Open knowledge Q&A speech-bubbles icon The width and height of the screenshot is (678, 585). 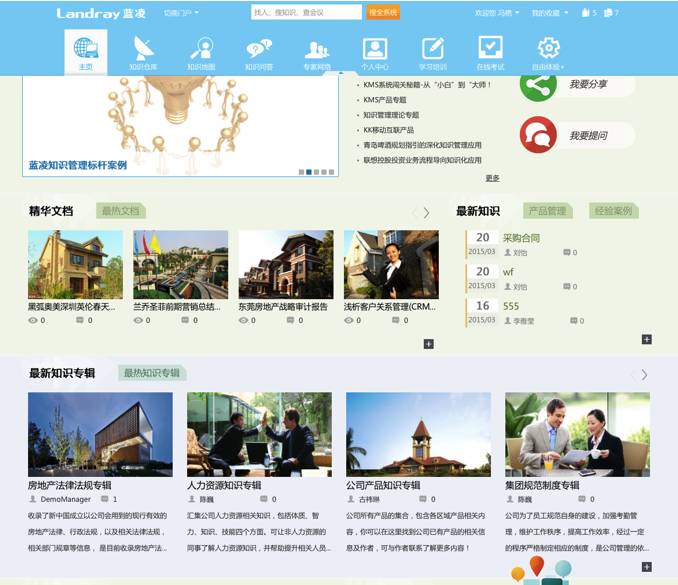pyautogui.click(x=259, y=48)
